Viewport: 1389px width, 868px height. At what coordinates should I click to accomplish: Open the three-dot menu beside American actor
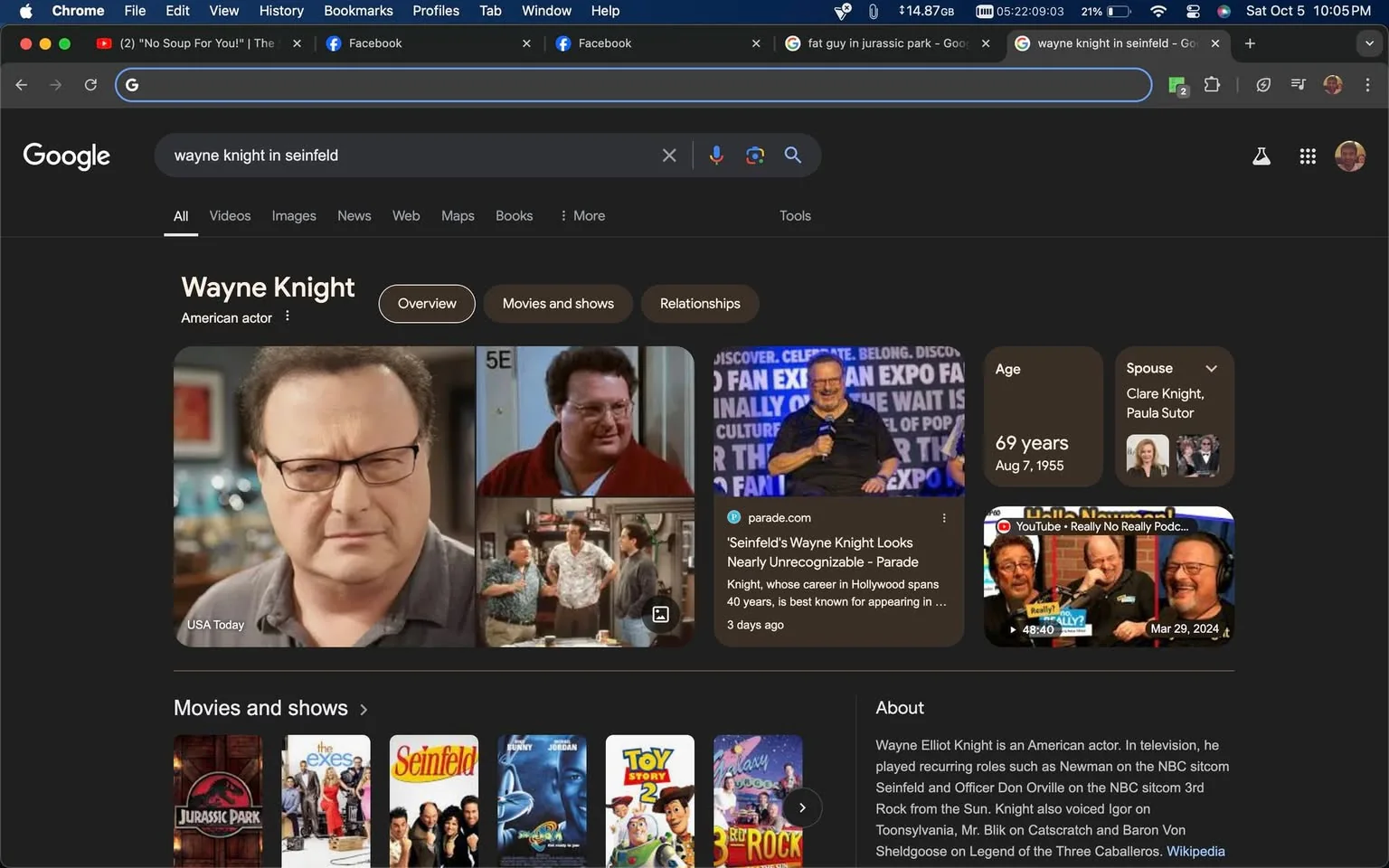point(288,316)
